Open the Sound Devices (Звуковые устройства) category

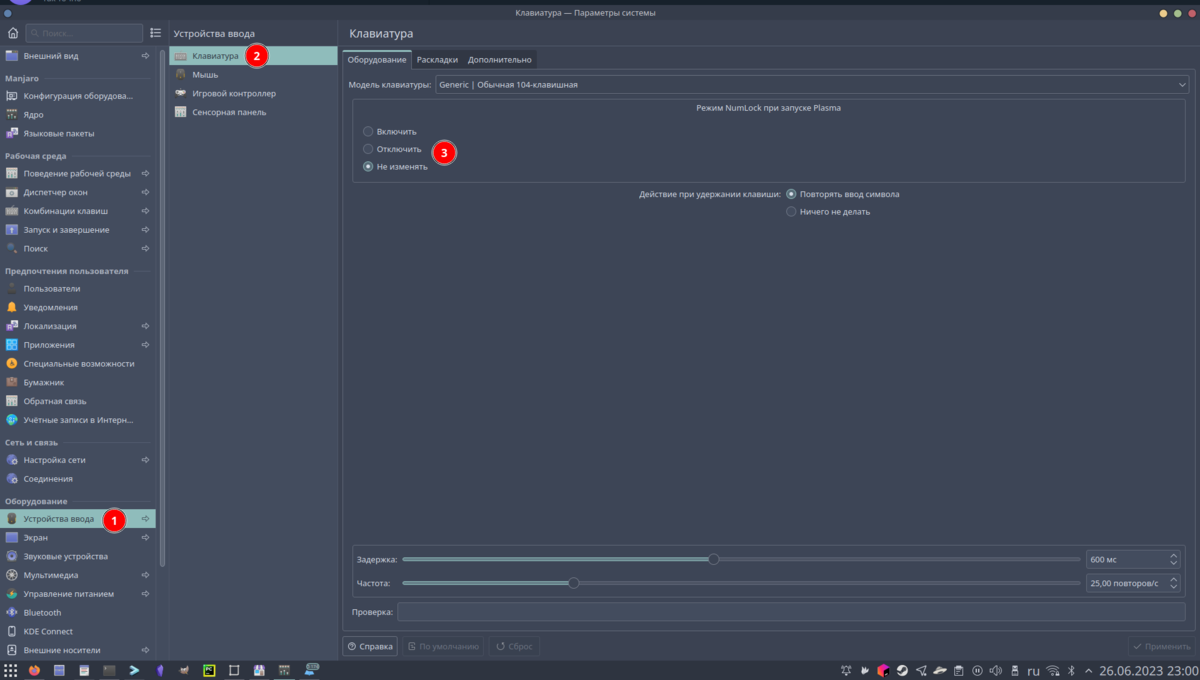78,556
